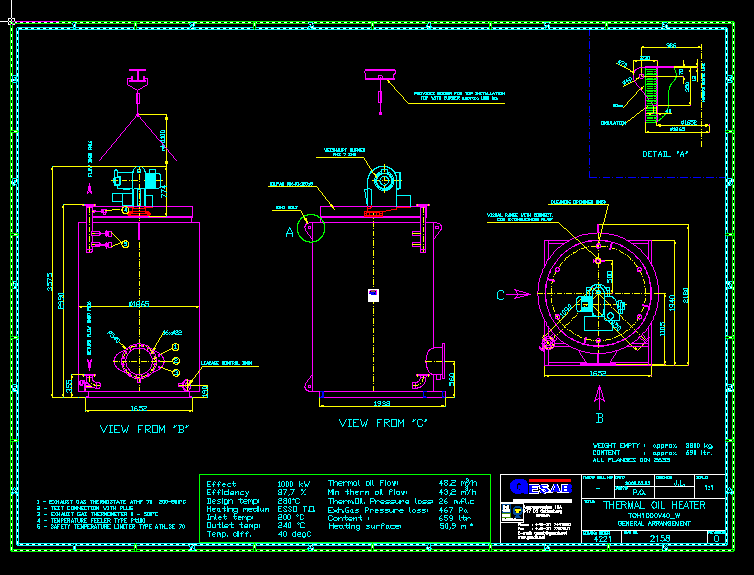Click the '40 degC' temperature difference value
The width and height of the screenshot is (754, 575).
294,534
